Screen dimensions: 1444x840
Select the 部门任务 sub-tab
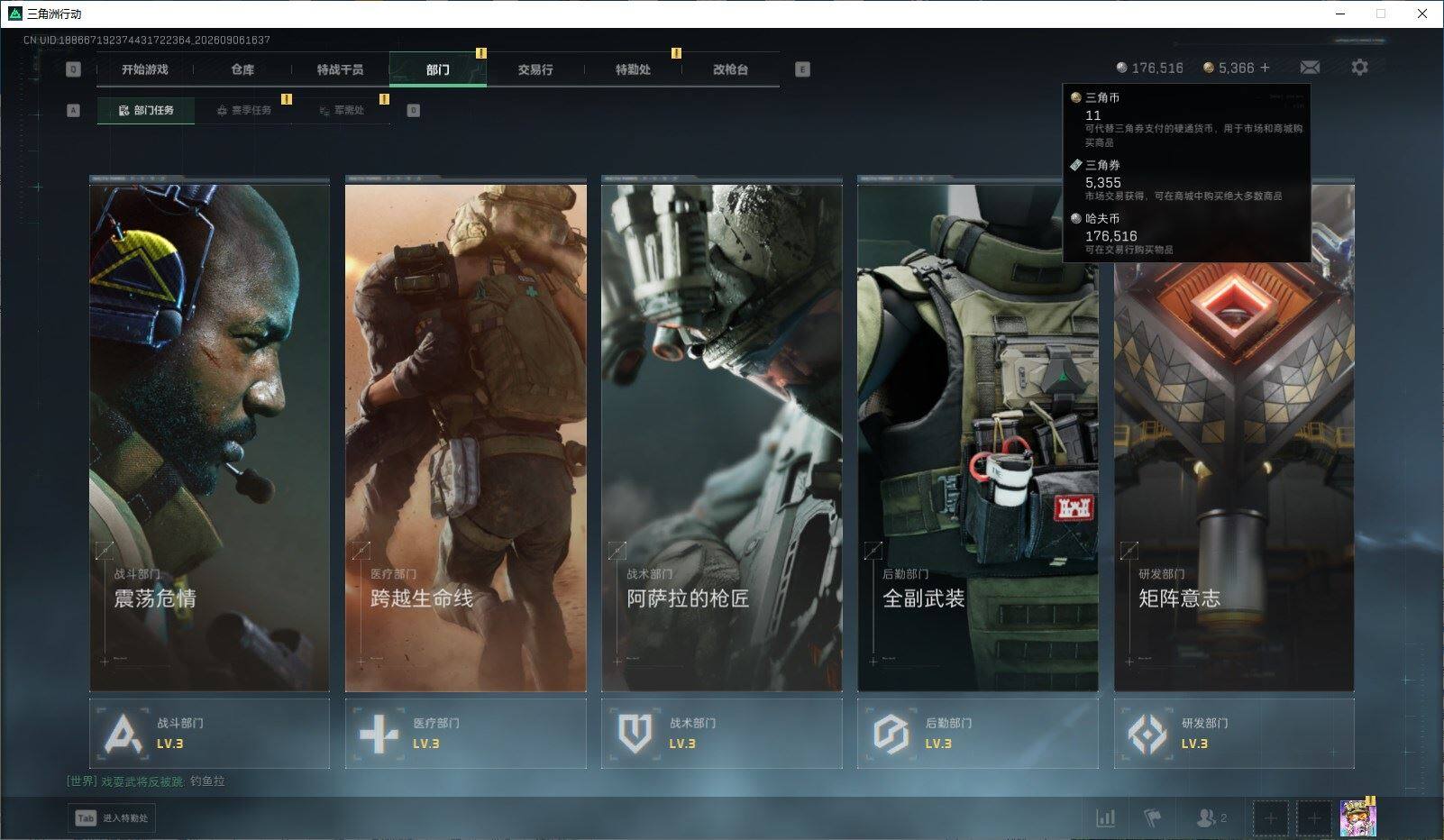coord(146,111)
